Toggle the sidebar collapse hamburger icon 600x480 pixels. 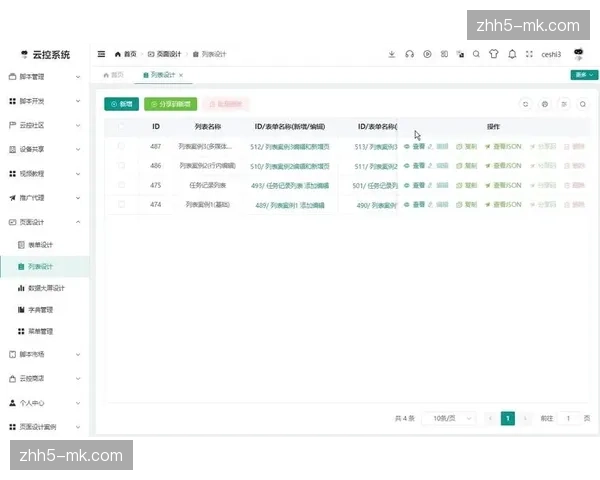[101, 54]
